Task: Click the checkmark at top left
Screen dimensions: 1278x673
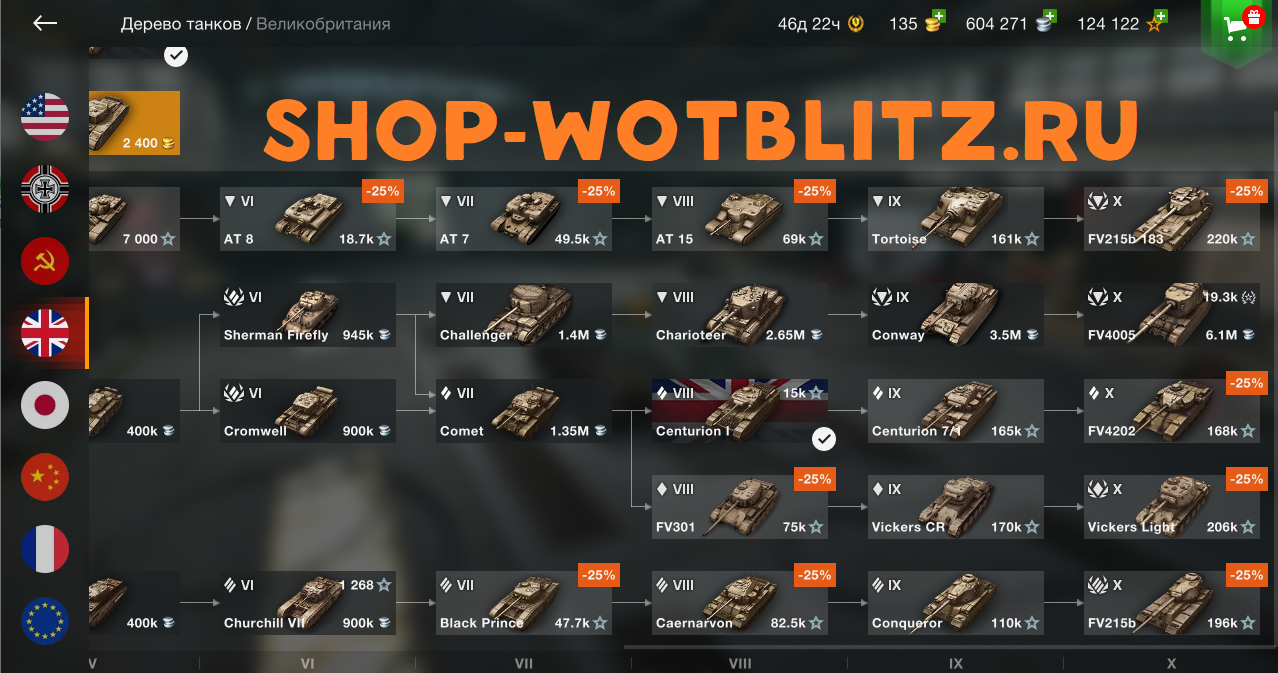Action: [x=176, y=55]
